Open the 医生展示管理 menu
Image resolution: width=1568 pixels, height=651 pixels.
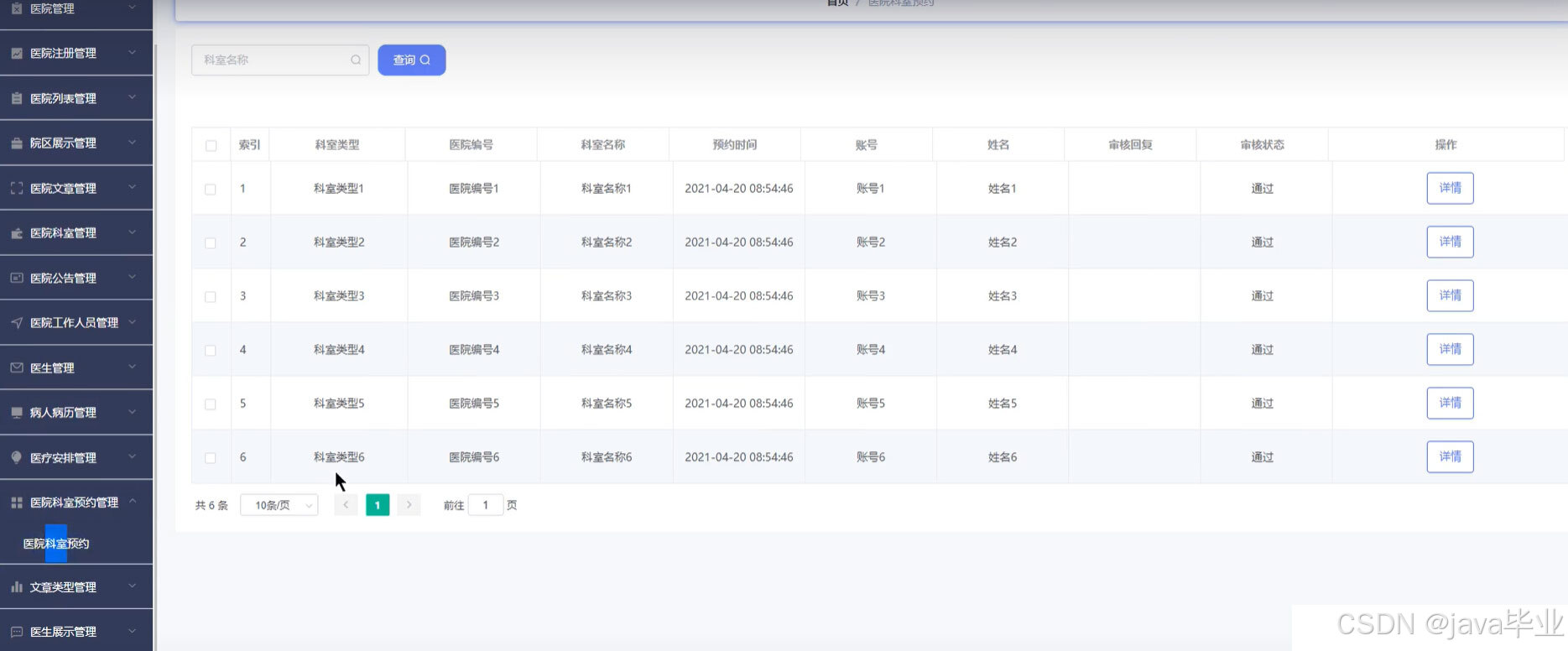click(x=76, y=631)
